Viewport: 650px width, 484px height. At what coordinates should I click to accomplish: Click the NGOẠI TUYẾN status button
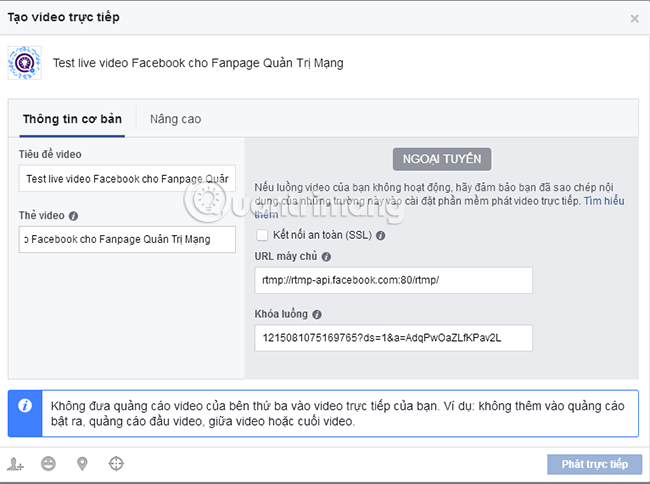(442, 159)
